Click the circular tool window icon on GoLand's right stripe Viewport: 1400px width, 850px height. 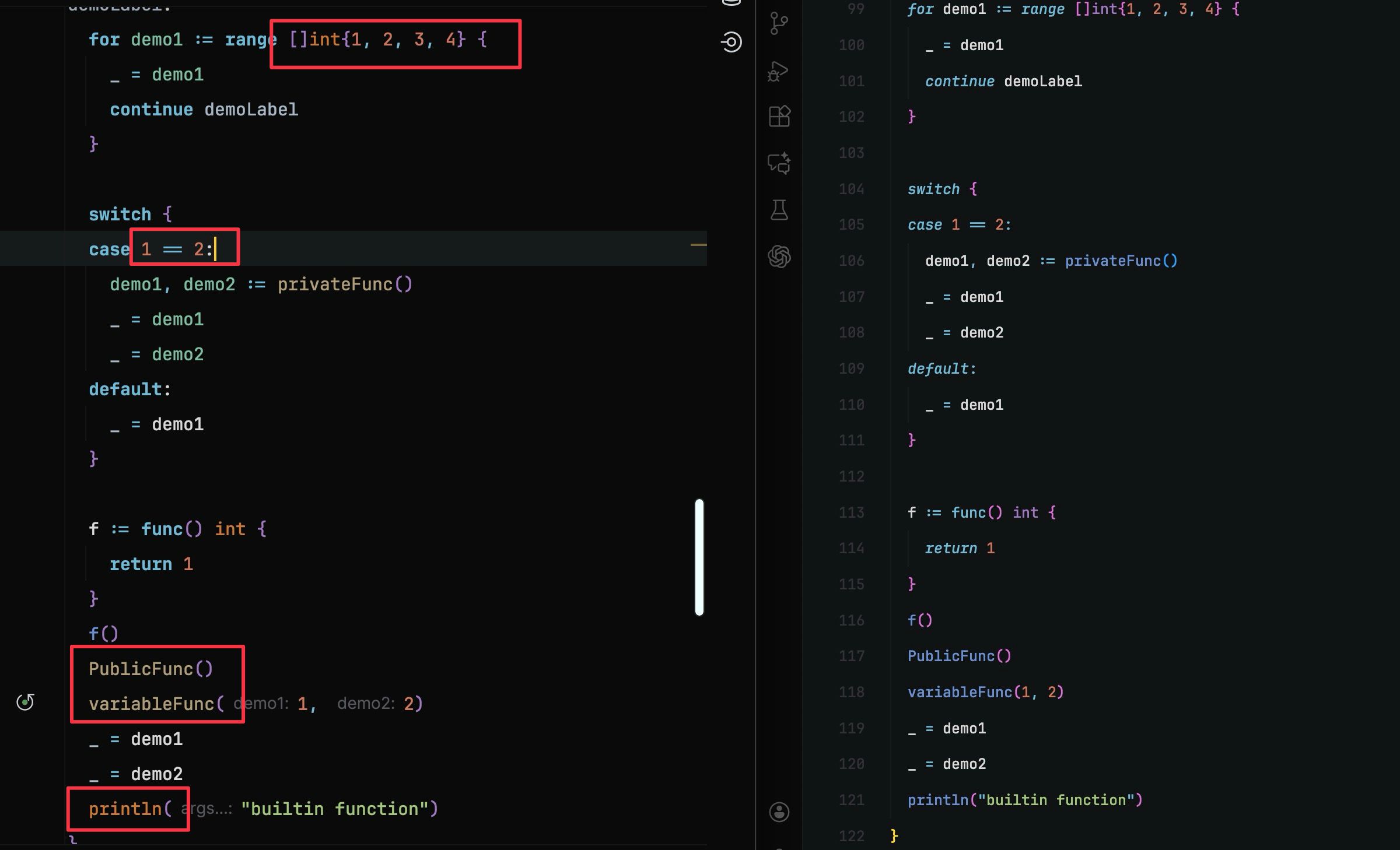point(731,42)
